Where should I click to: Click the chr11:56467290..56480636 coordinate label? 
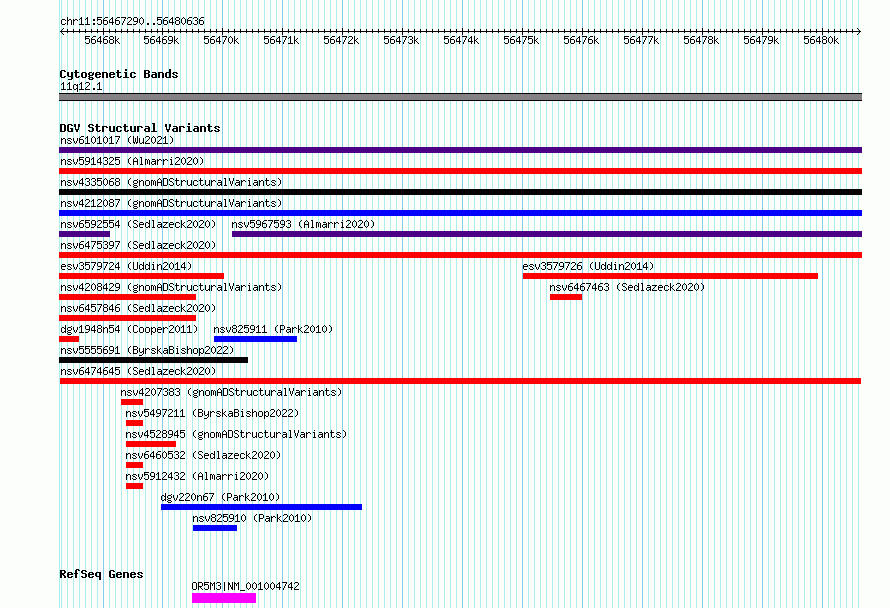tap(132, 21)
